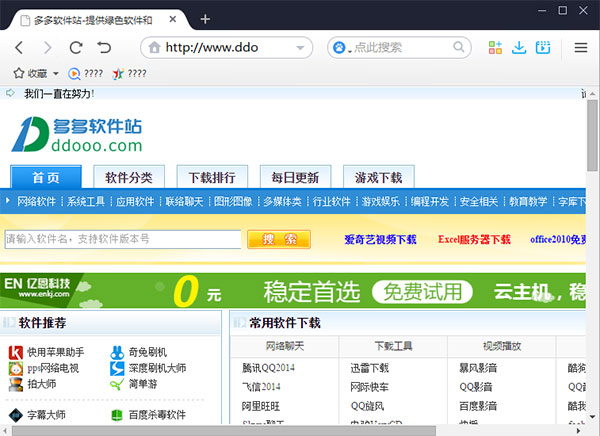Open the 网络软件 category link

[36, 201]
